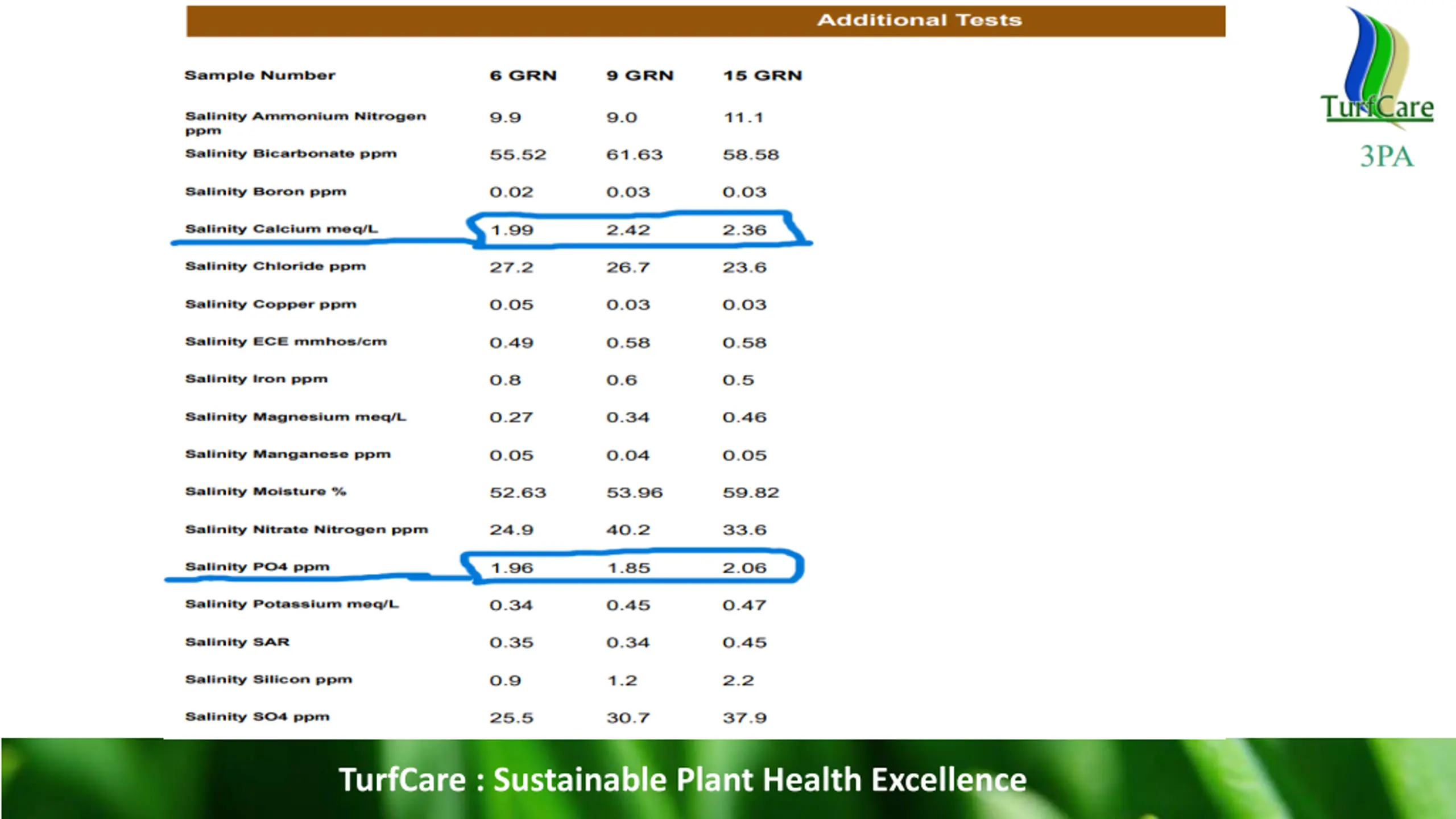Select Moisture value 52.63
This screenshot has width=1456, height=819.
518,493
